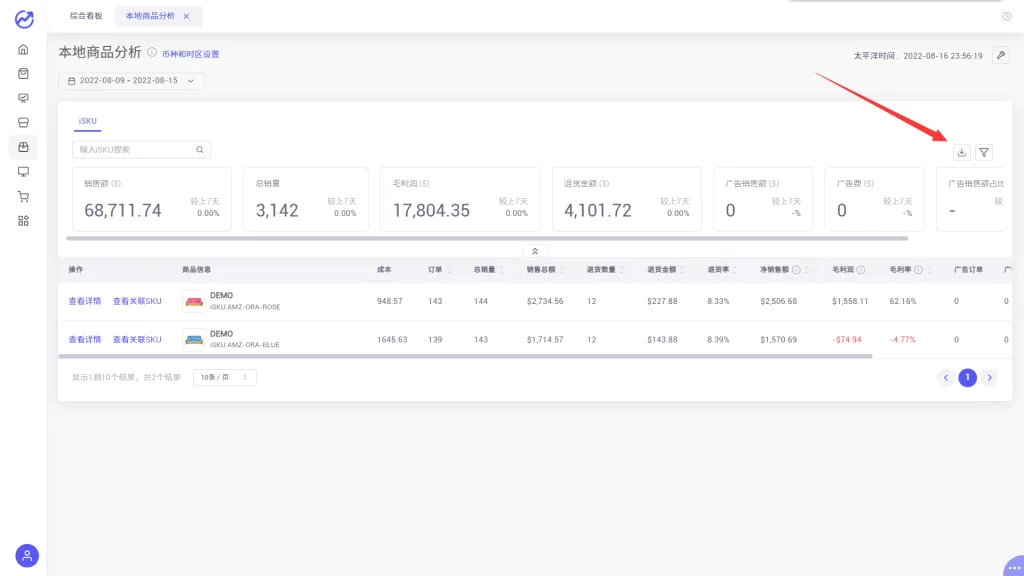
Task: Click the info icon beside 本地商品分析
Action: point(152,52)
